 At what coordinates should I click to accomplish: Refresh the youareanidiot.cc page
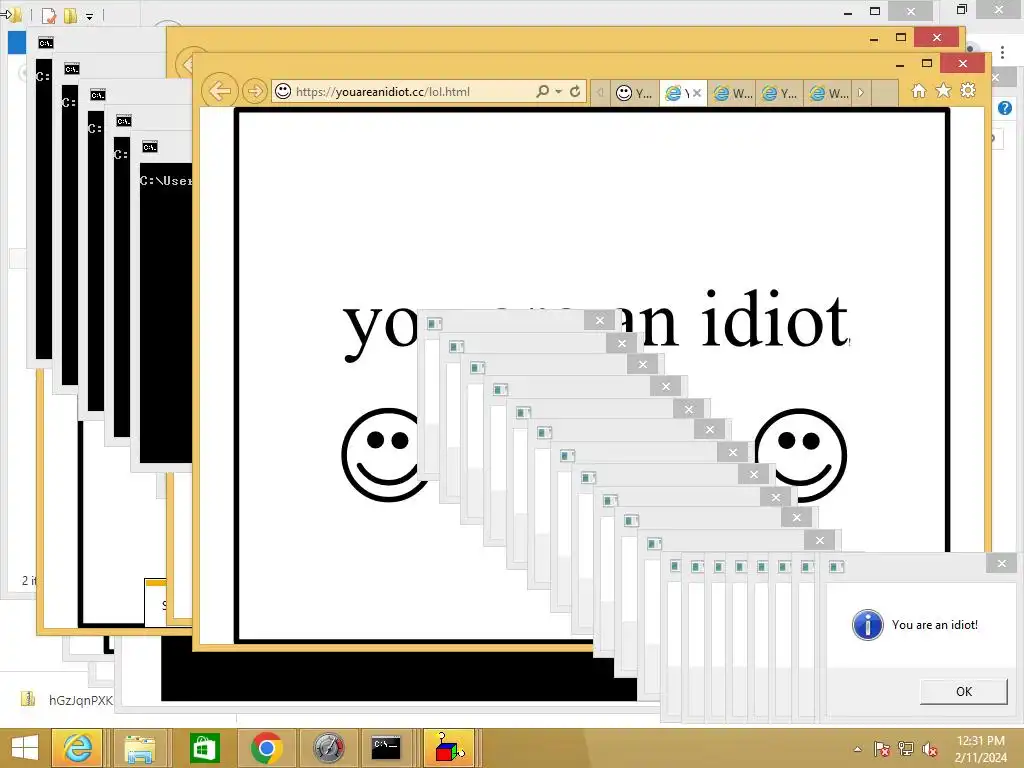(575, 91)
